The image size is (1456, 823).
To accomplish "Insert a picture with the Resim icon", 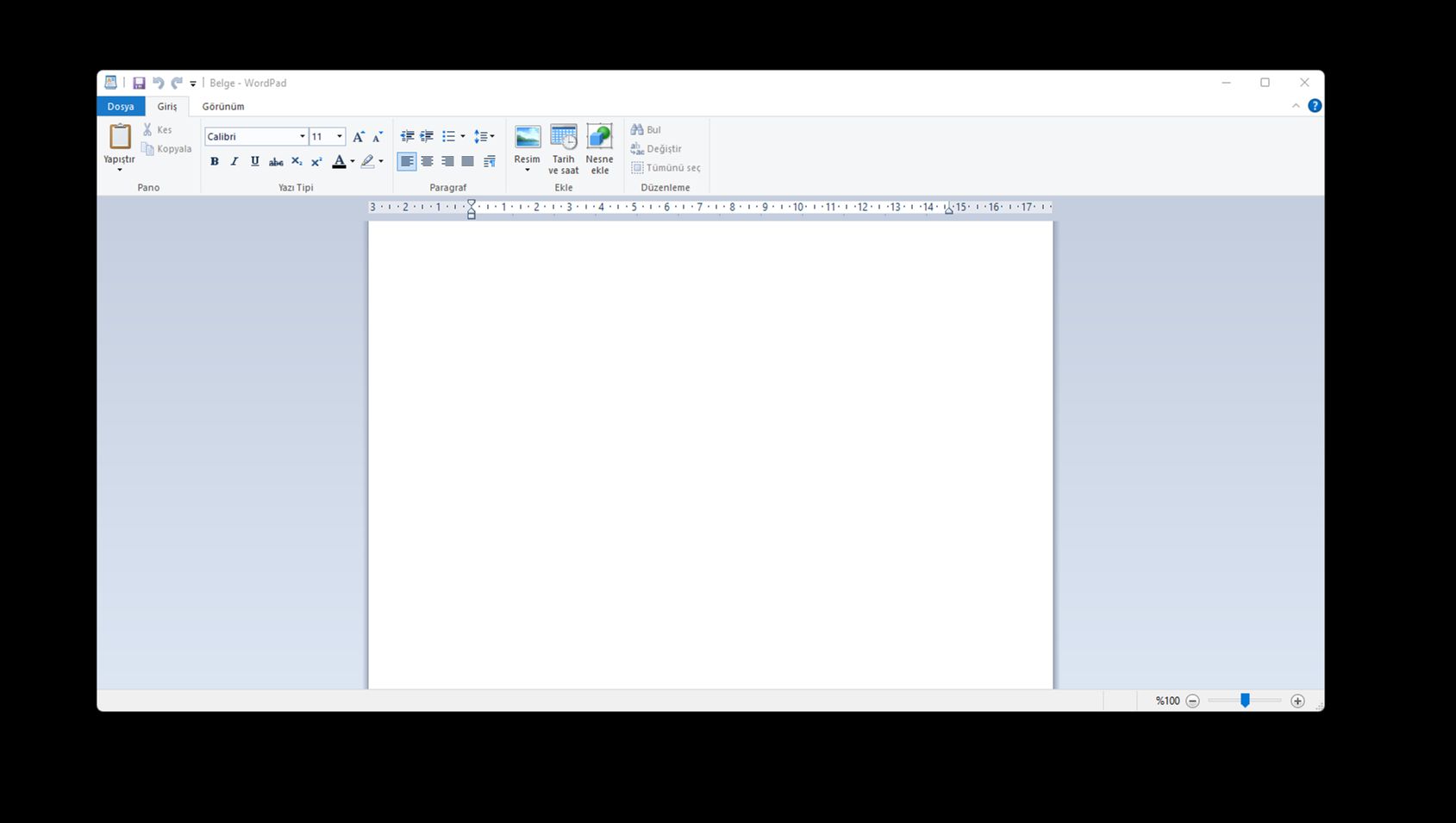I will (x=527, y=137).
